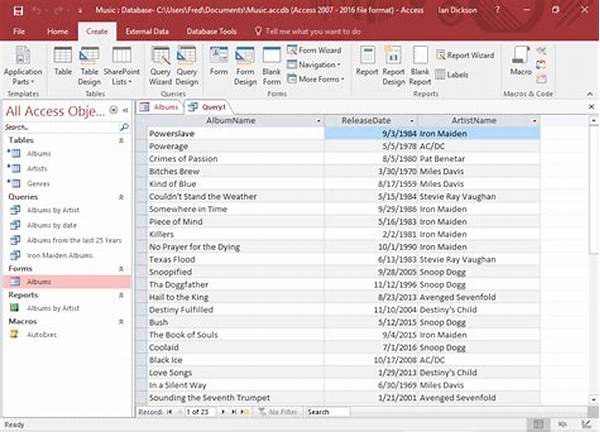The width and height of the screenshot is (600, 432).
Task: Open AlbumName column filter dropdown
Action: tap(318, 121)
